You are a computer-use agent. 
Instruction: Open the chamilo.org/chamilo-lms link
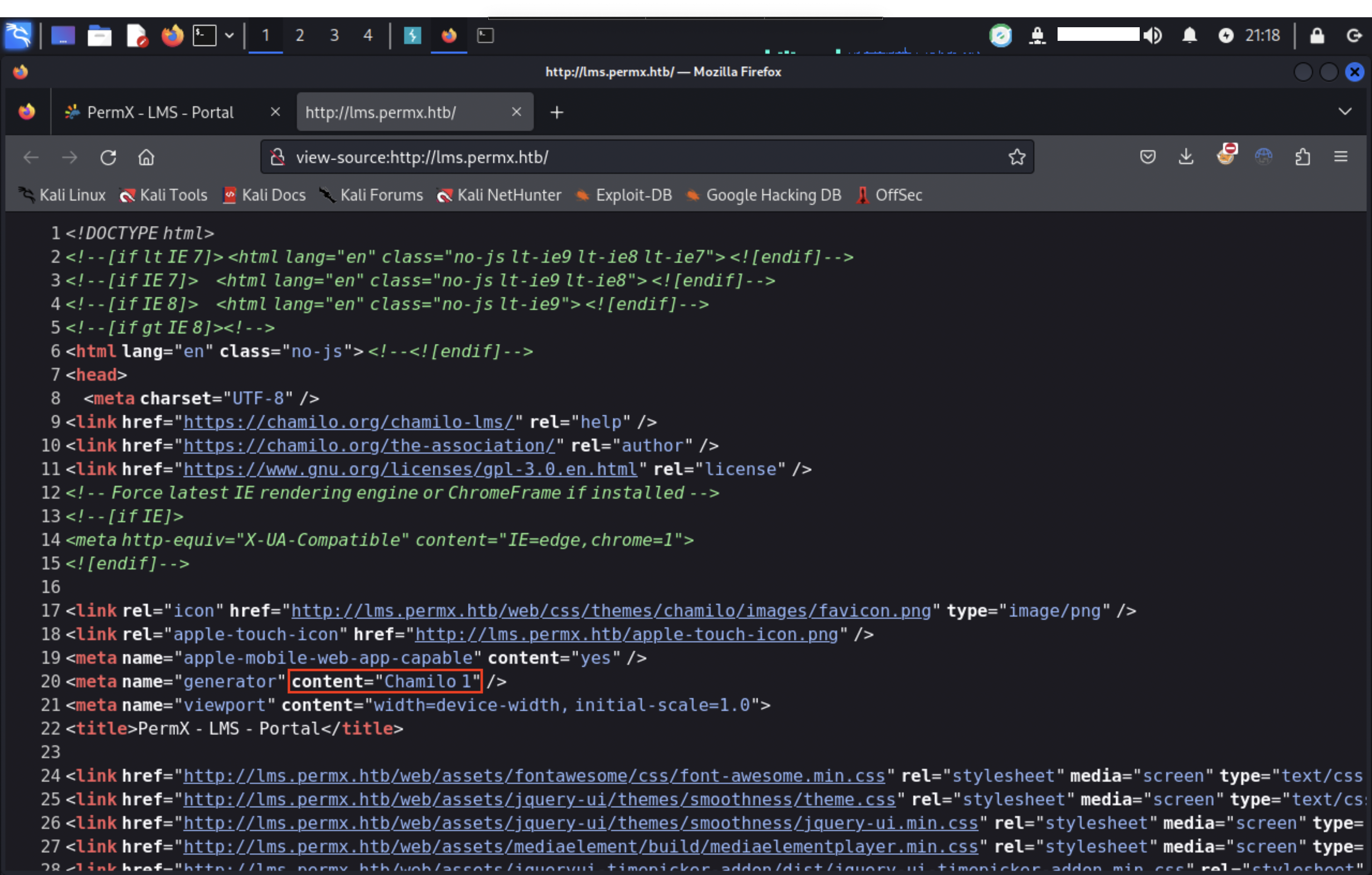pos(349,422)
